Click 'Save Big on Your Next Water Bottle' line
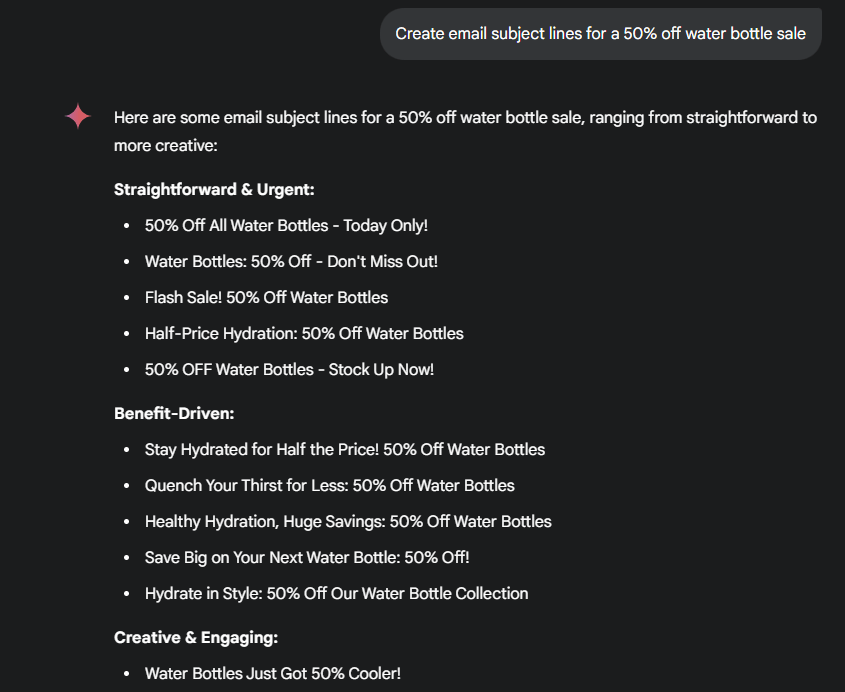 click(x=307, y=558)
